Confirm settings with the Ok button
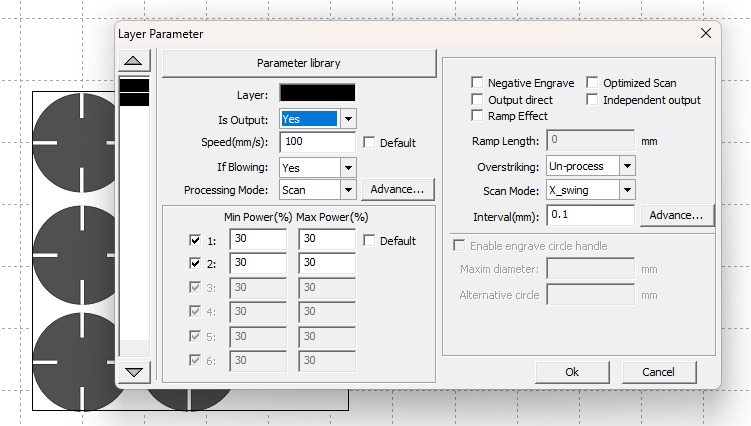The image size is (751, 426). (x=572, y=372)
